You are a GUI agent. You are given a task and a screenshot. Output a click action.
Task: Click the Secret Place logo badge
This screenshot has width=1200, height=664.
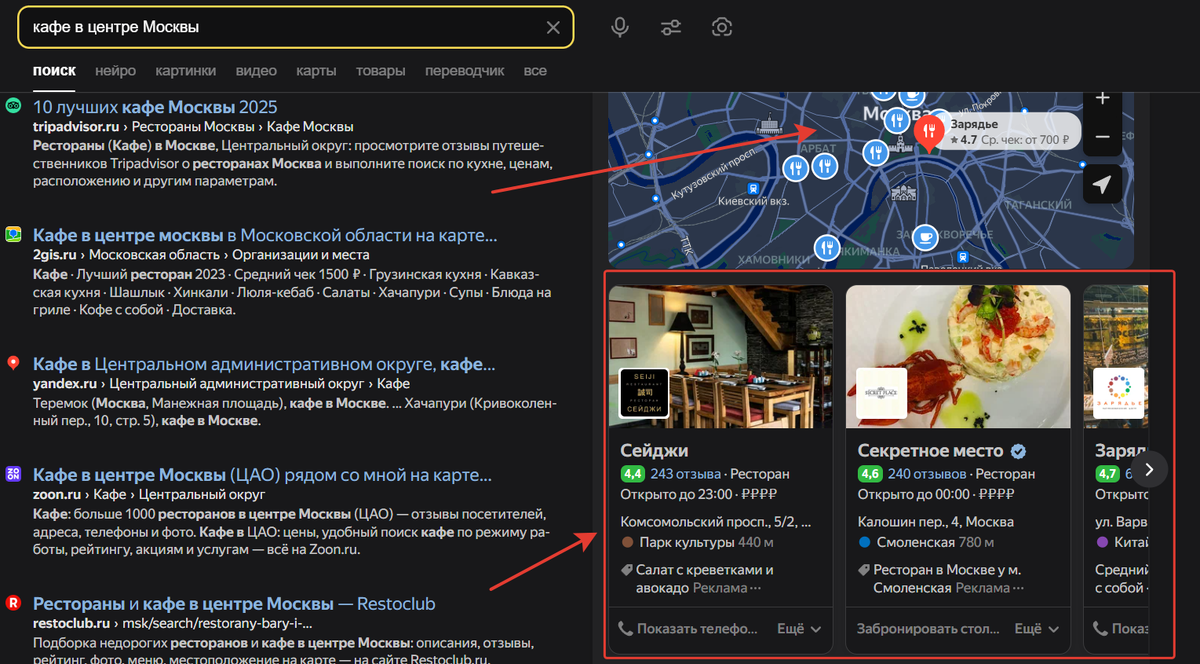point(881,392)
